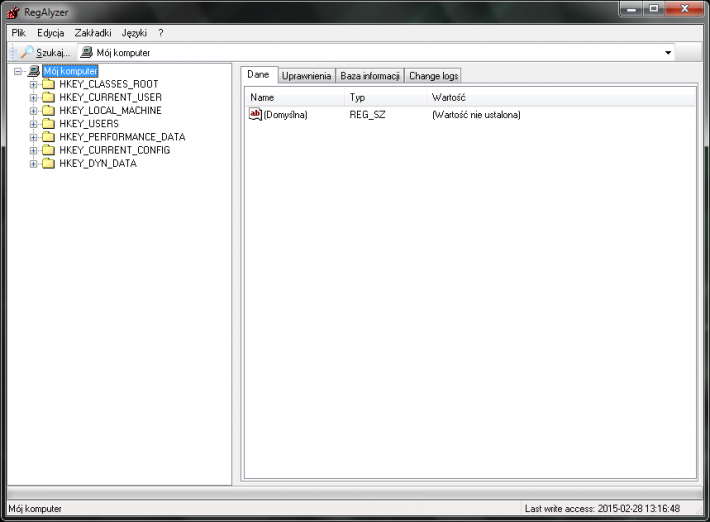Expand the HKEY_USERS key

click(x=33, y=124)
